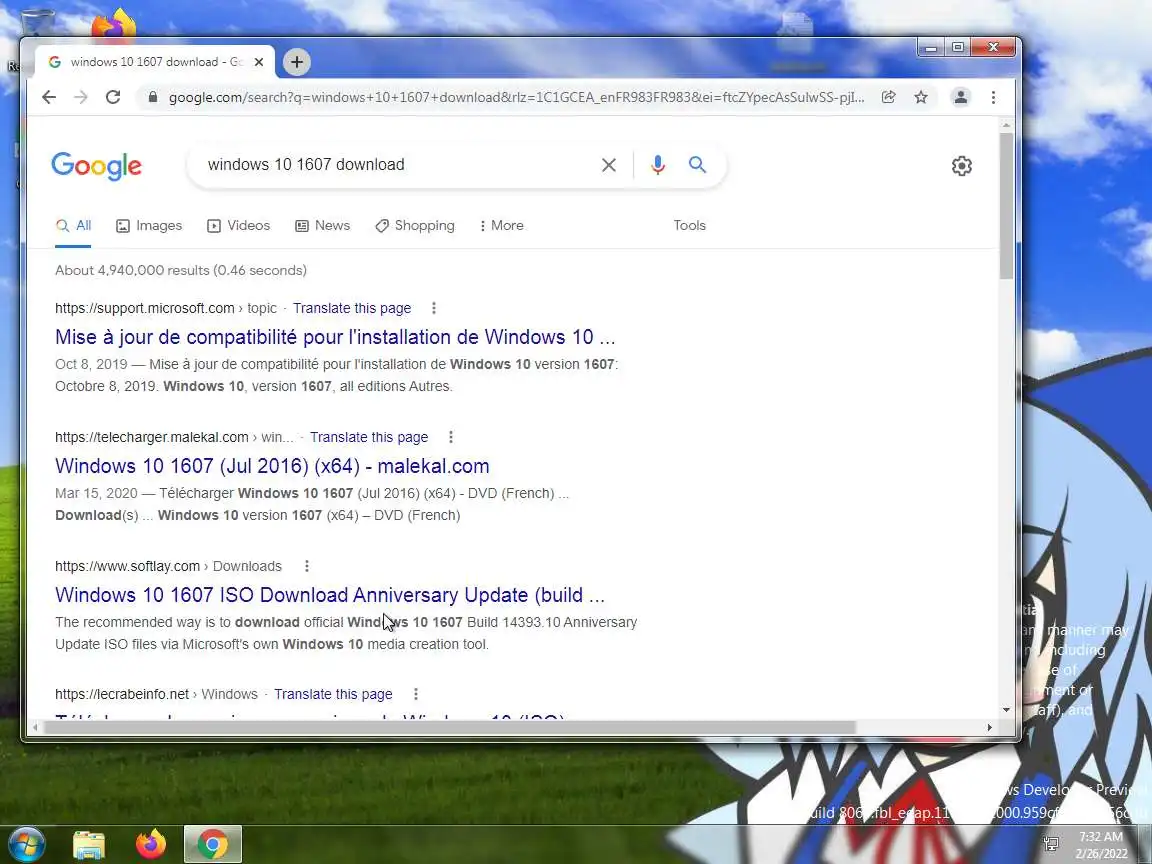1152x864 pixels.
Task: Close the 'windows 10 1607 download' tab
Action: (259, 62)
